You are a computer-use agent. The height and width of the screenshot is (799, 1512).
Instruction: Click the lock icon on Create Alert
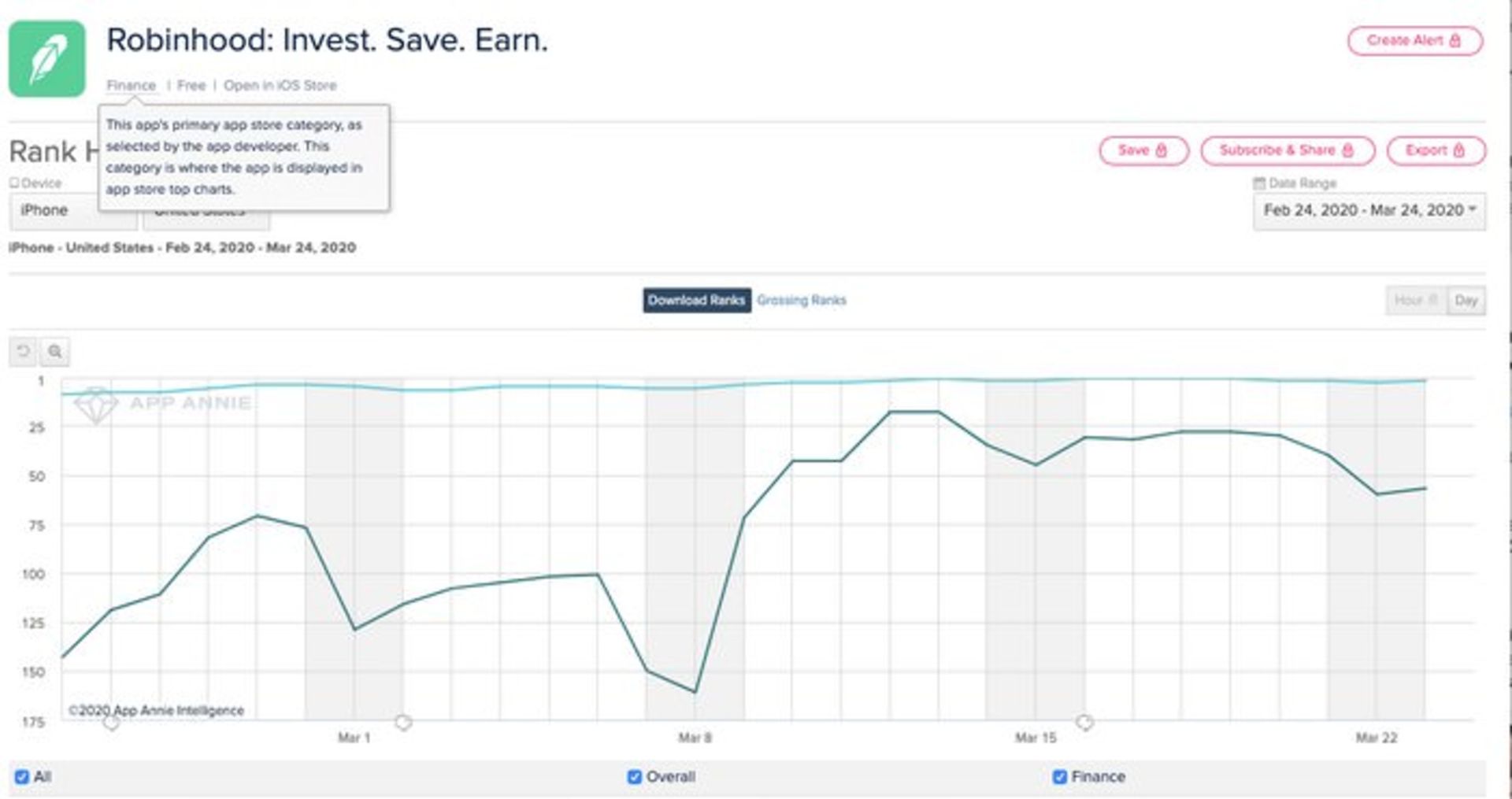pyautogui.click(x=1455, y=41)
